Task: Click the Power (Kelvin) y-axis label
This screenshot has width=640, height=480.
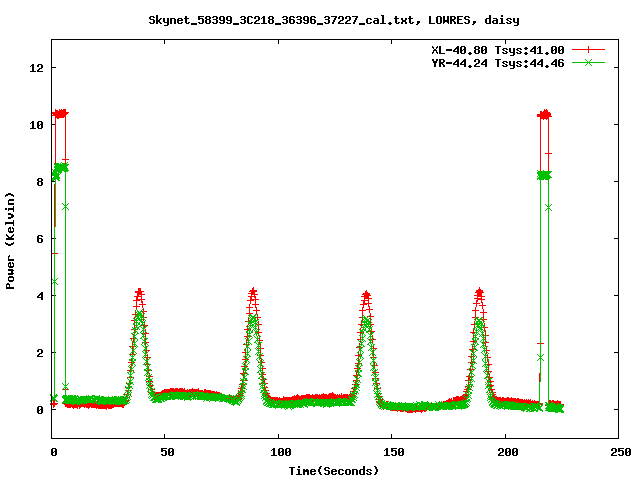Action: click(x=10, y=241)
